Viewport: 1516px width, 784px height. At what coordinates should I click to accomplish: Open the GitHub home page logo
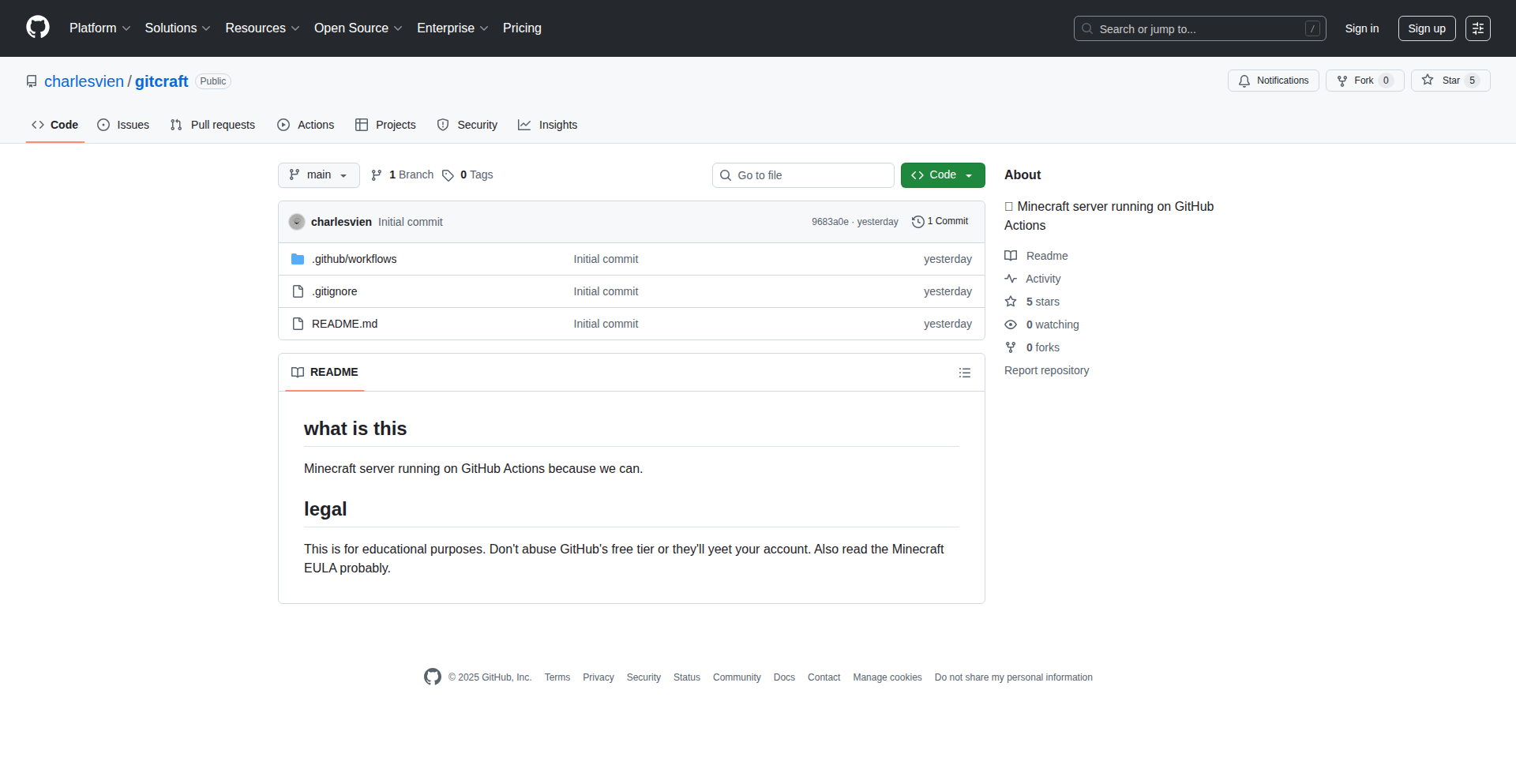pos(36,28)
